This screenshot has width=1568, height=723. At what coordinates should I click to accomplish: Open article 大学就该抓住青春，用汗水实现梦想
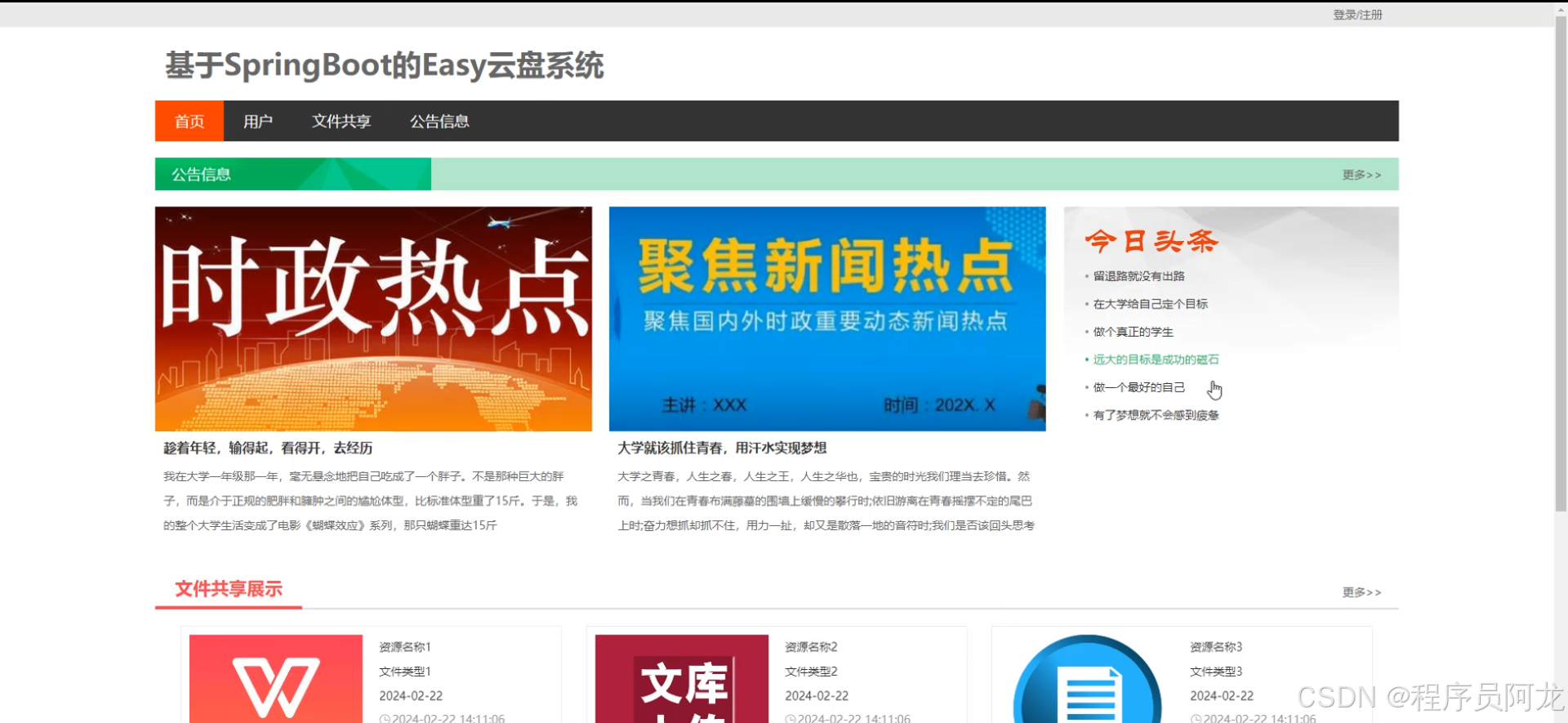(x=722, y=448)
